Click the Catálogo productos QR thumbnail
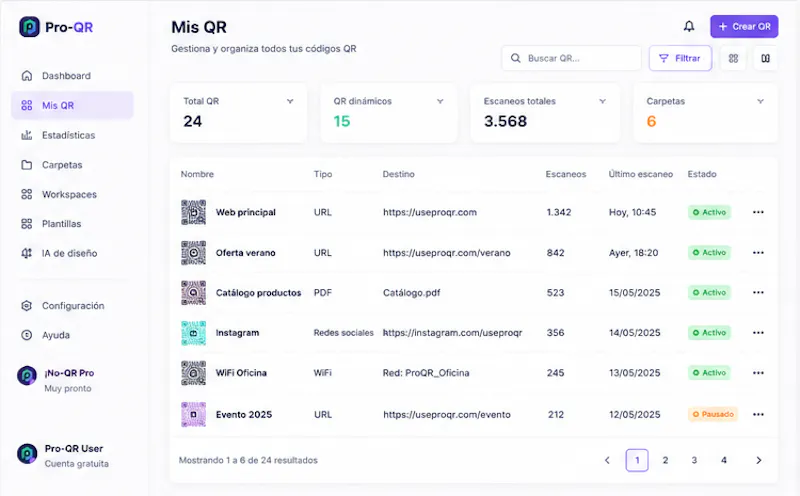 point(193,292)
